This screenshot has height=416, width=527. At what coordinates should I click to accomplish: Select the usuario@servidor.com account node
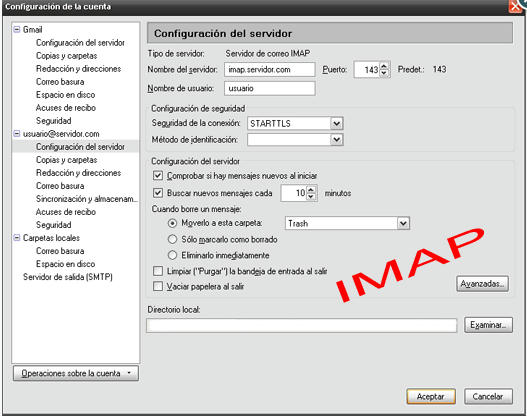[x=61, y=134]
